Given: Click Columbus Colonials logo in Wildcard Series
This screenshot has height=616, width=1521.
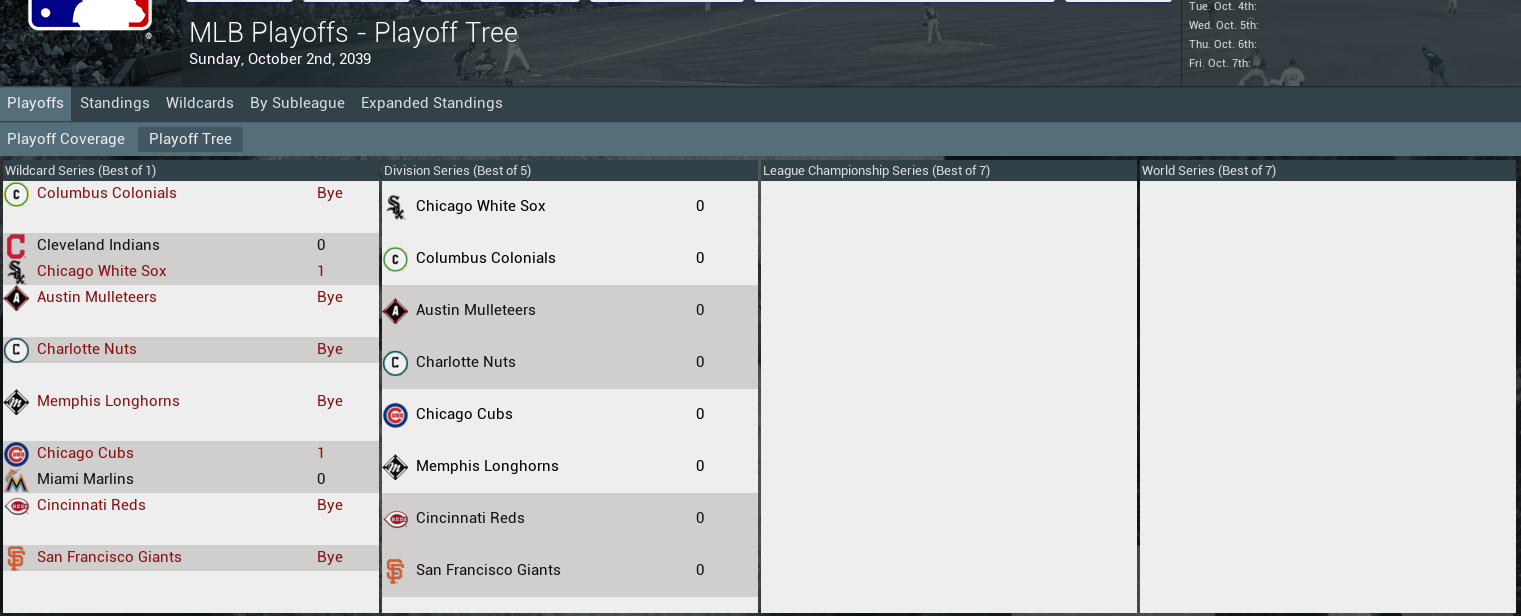Looking at the screenshot, I should click(x=16, y=194).
